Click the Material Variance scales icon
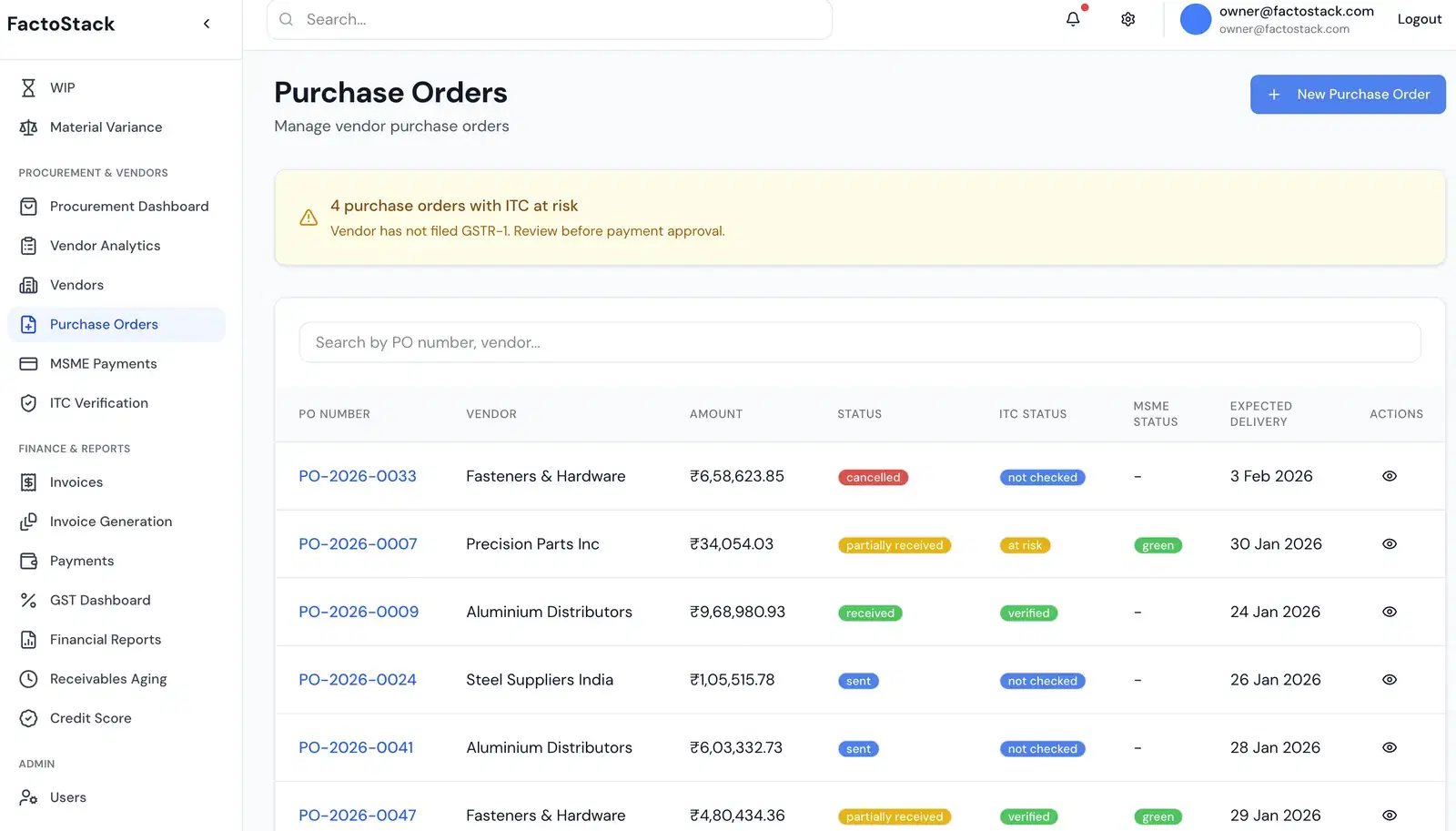The image size is (1456, 831). click(x=28, y=127)
